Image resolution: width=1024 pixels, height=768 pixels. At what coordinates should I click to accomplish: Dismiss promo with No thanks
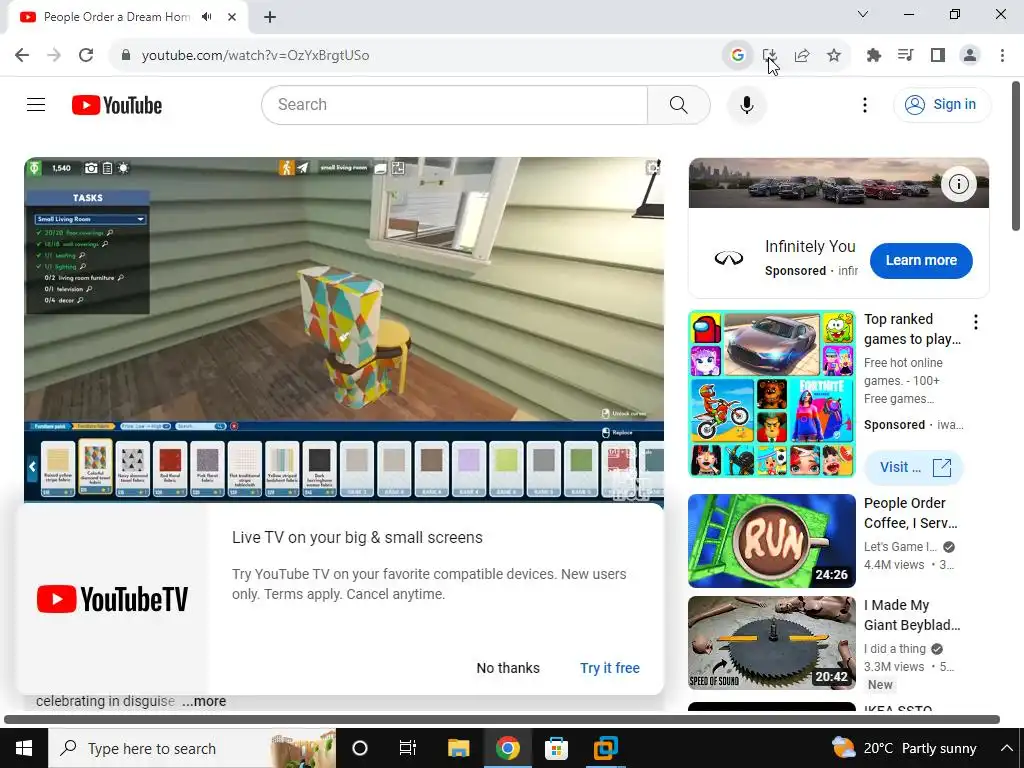coord(508,668)
